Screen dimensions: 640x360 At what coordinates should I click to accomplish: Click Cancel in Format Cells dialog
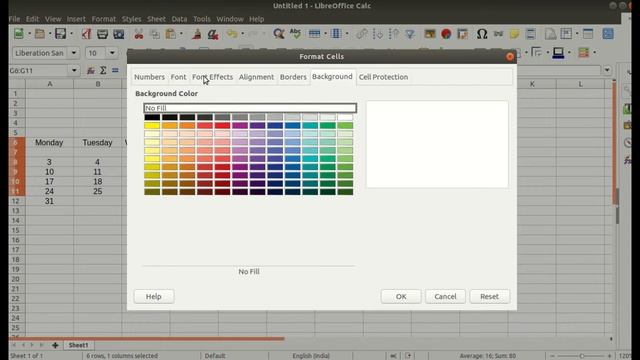tap(445, 297)
